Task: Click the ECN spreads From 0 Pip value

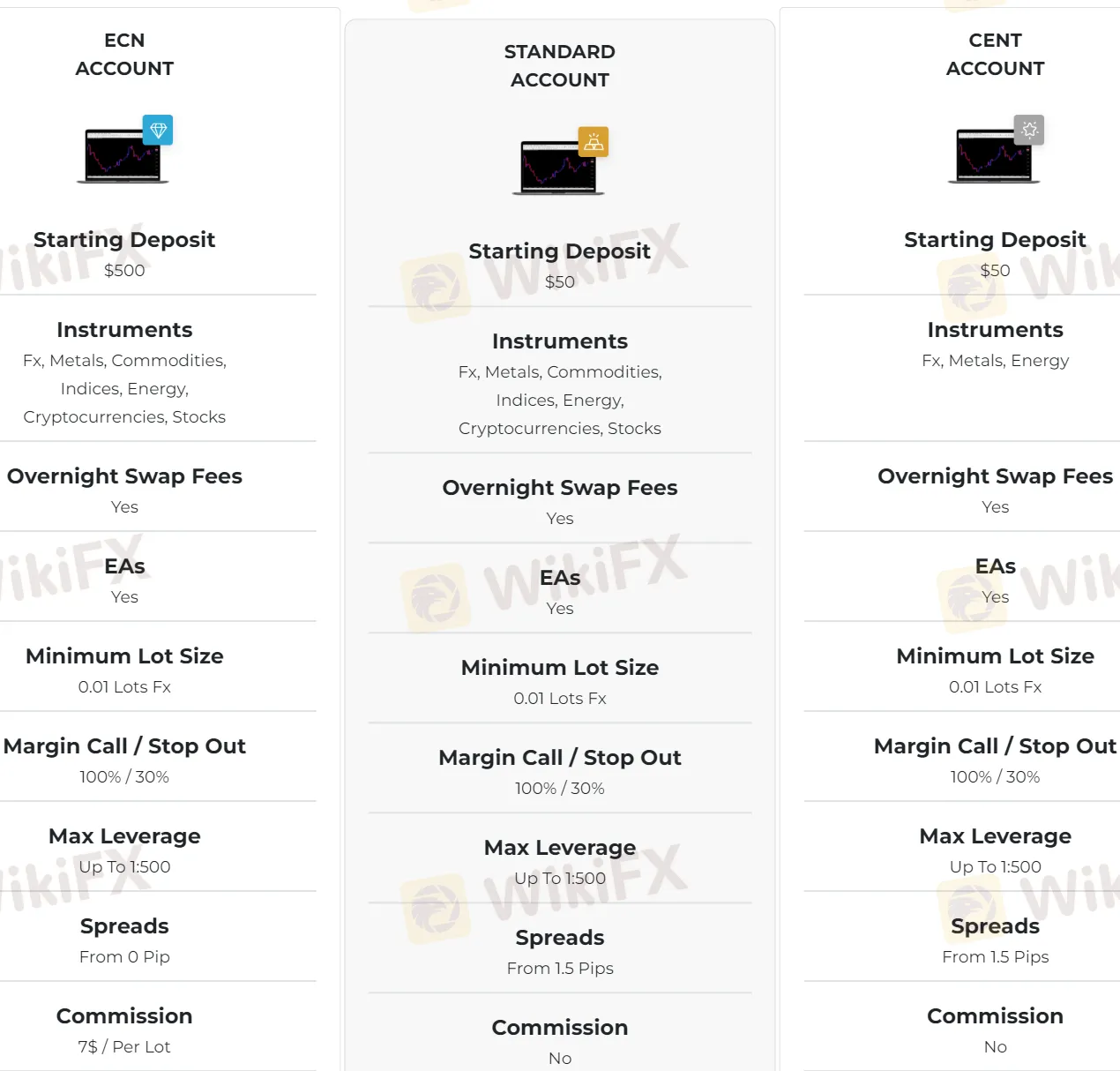Action: (124, 957)
